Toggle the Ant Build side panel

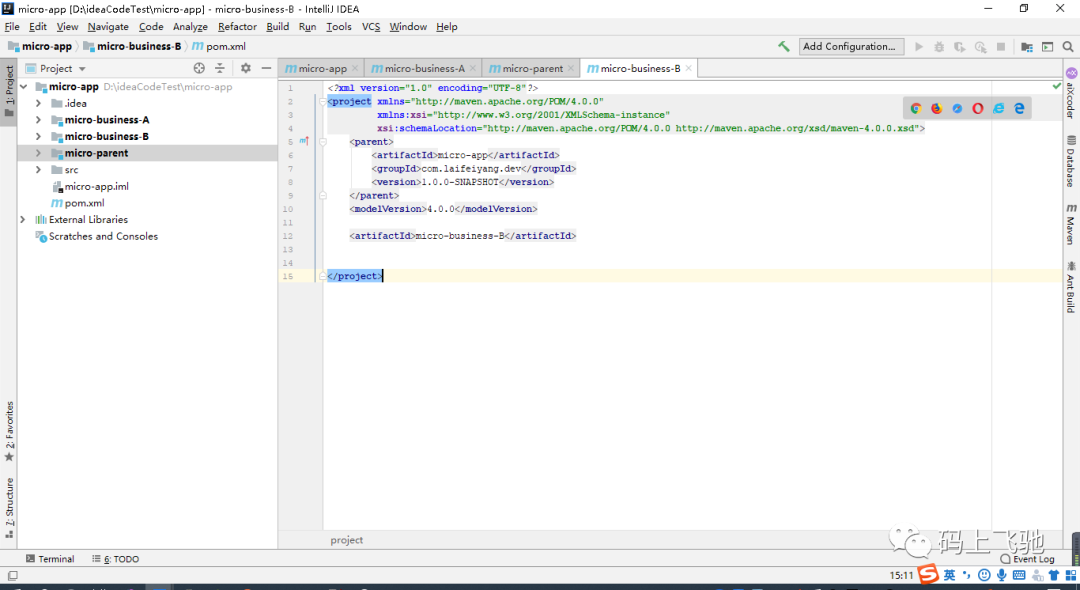coord(1071,287)
